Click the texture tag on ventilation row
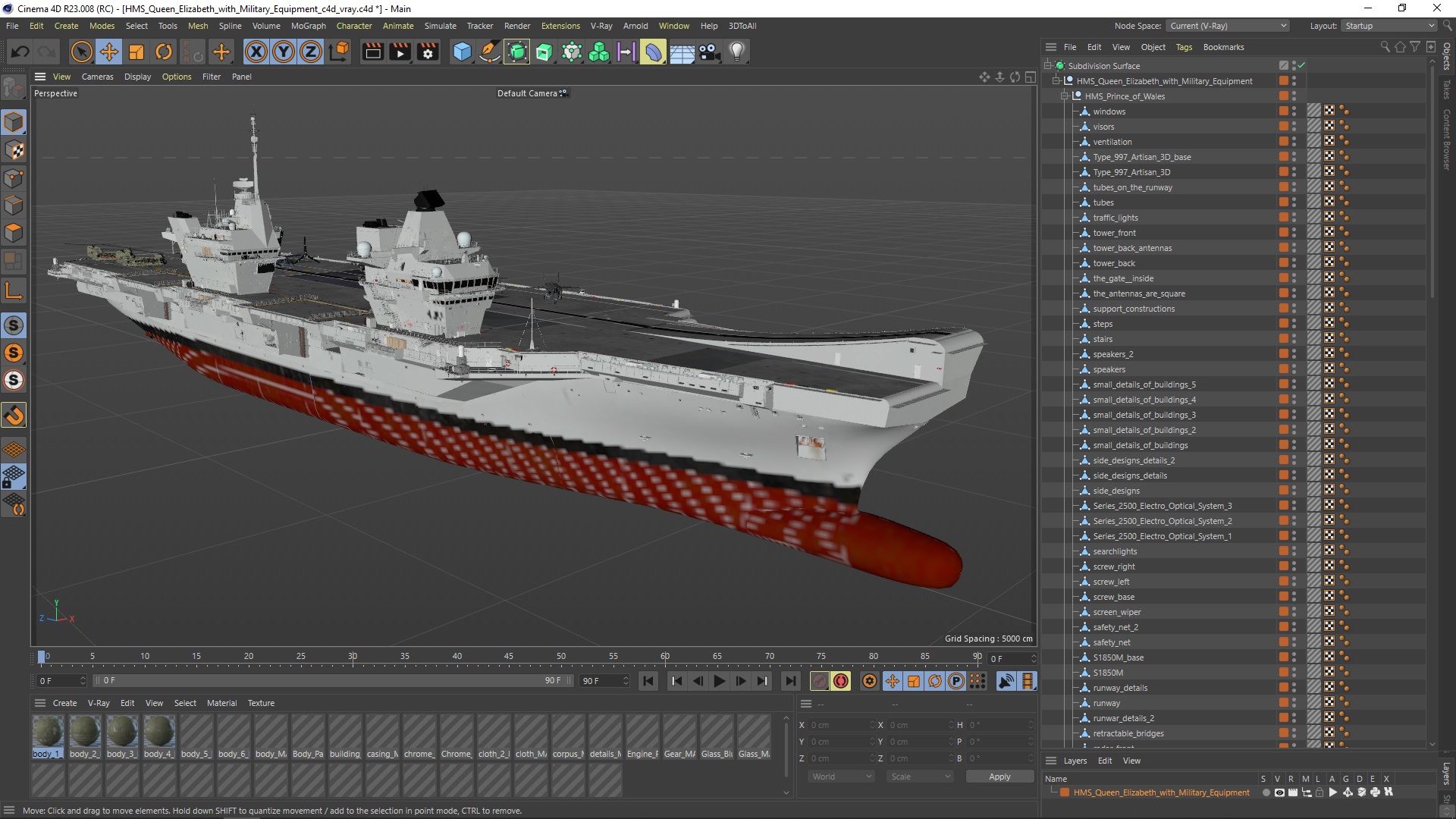This screenshot has width=1456, height=819. (1329, 142)
